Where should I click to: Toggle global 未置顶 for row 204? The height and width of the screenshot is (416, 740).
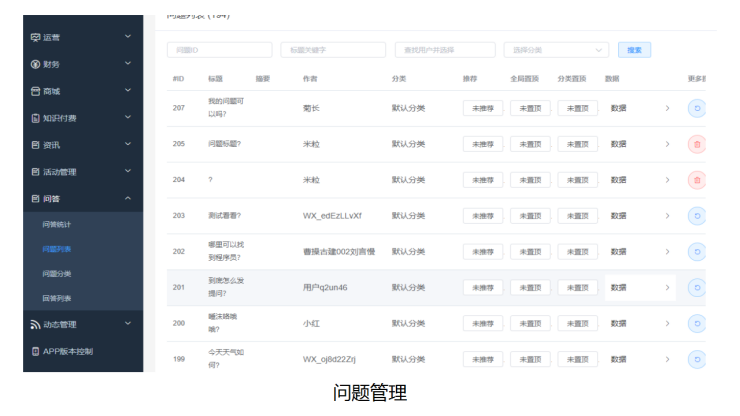[530, 180]
